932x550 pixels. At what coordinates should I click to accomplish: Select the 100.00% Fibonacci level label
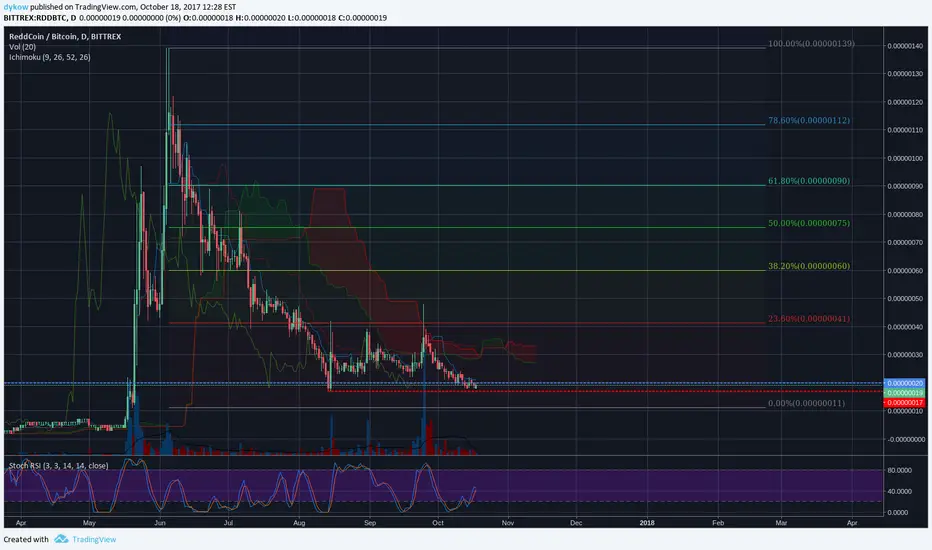(x=811, y=43)
